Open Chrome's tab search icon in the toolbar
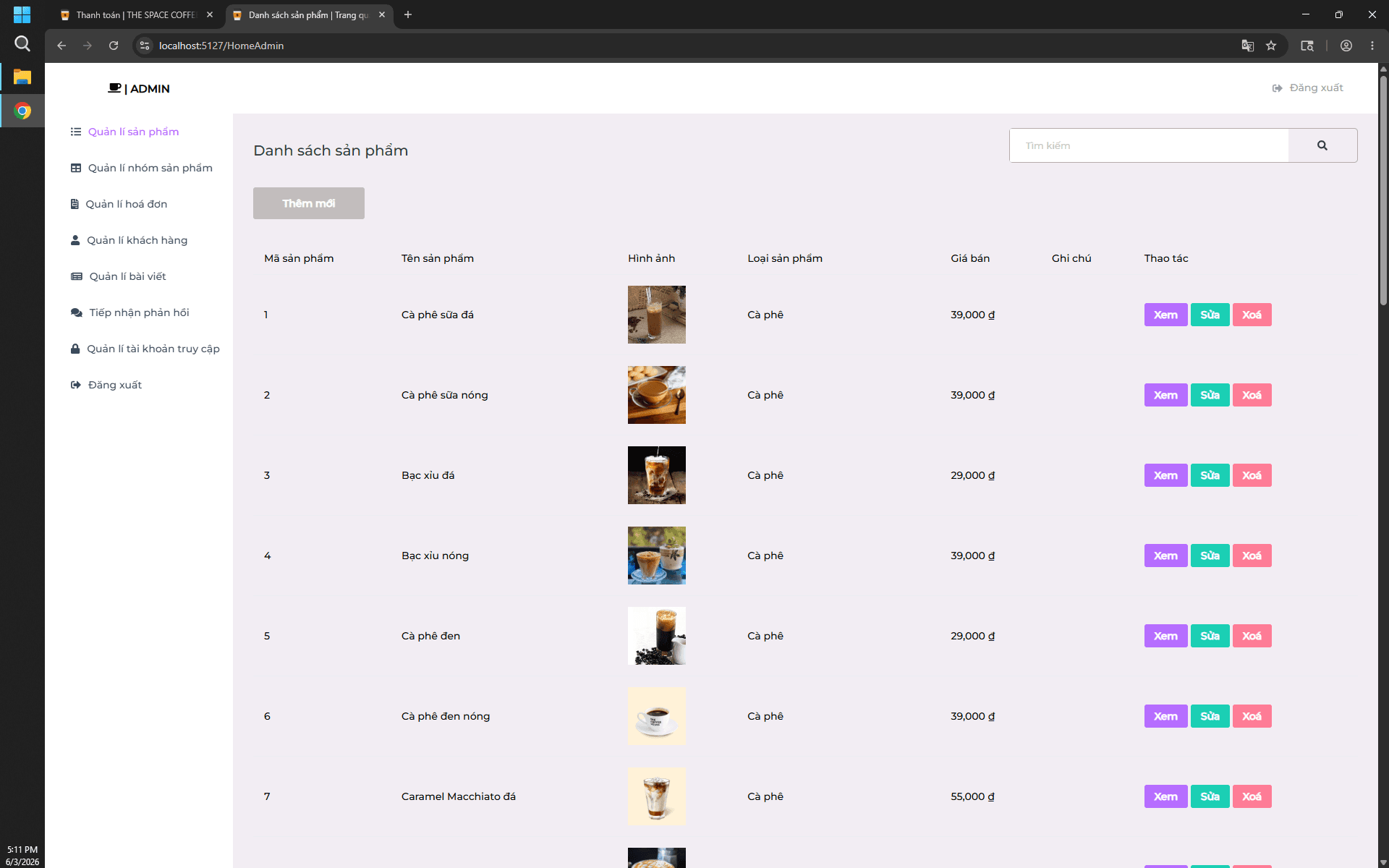Screen dimensions: 1389x868 pyautogui.click(x=1307, y=46)
